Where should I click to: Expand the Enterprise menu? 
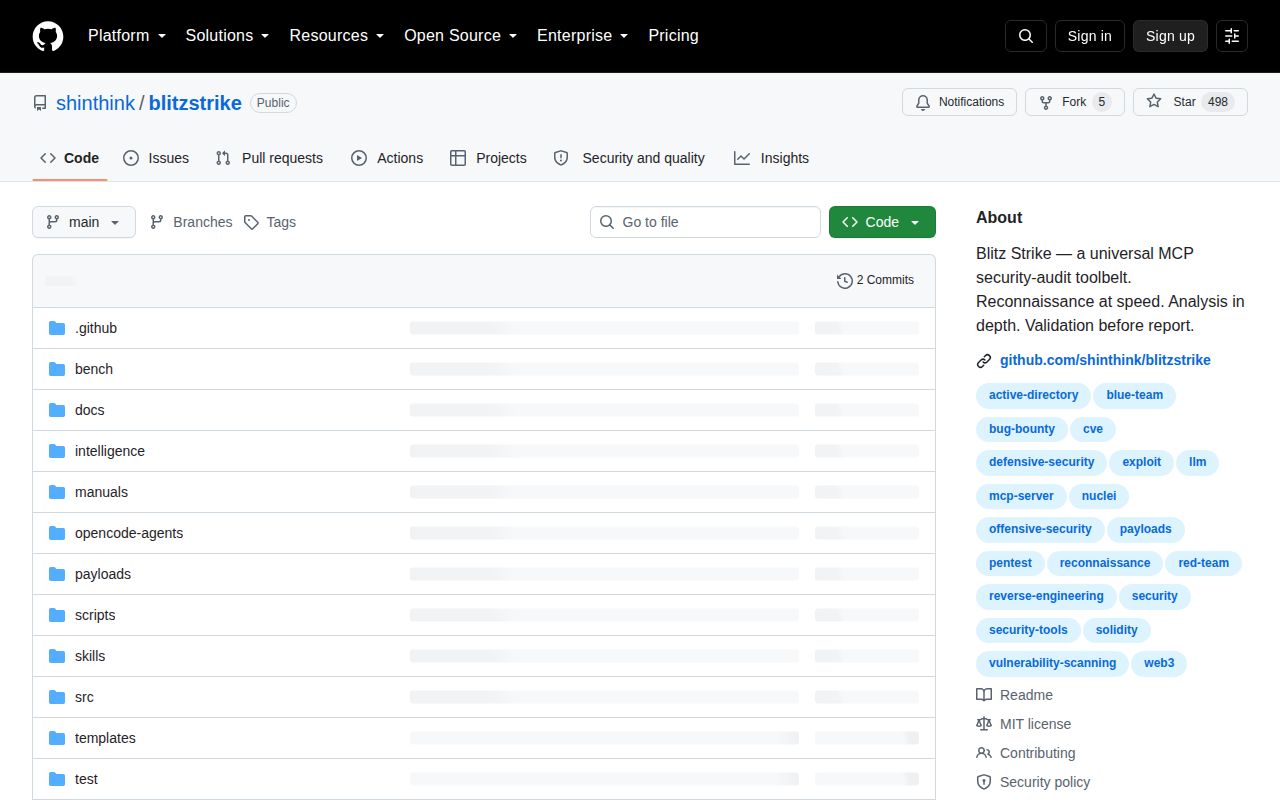point(583,36)
